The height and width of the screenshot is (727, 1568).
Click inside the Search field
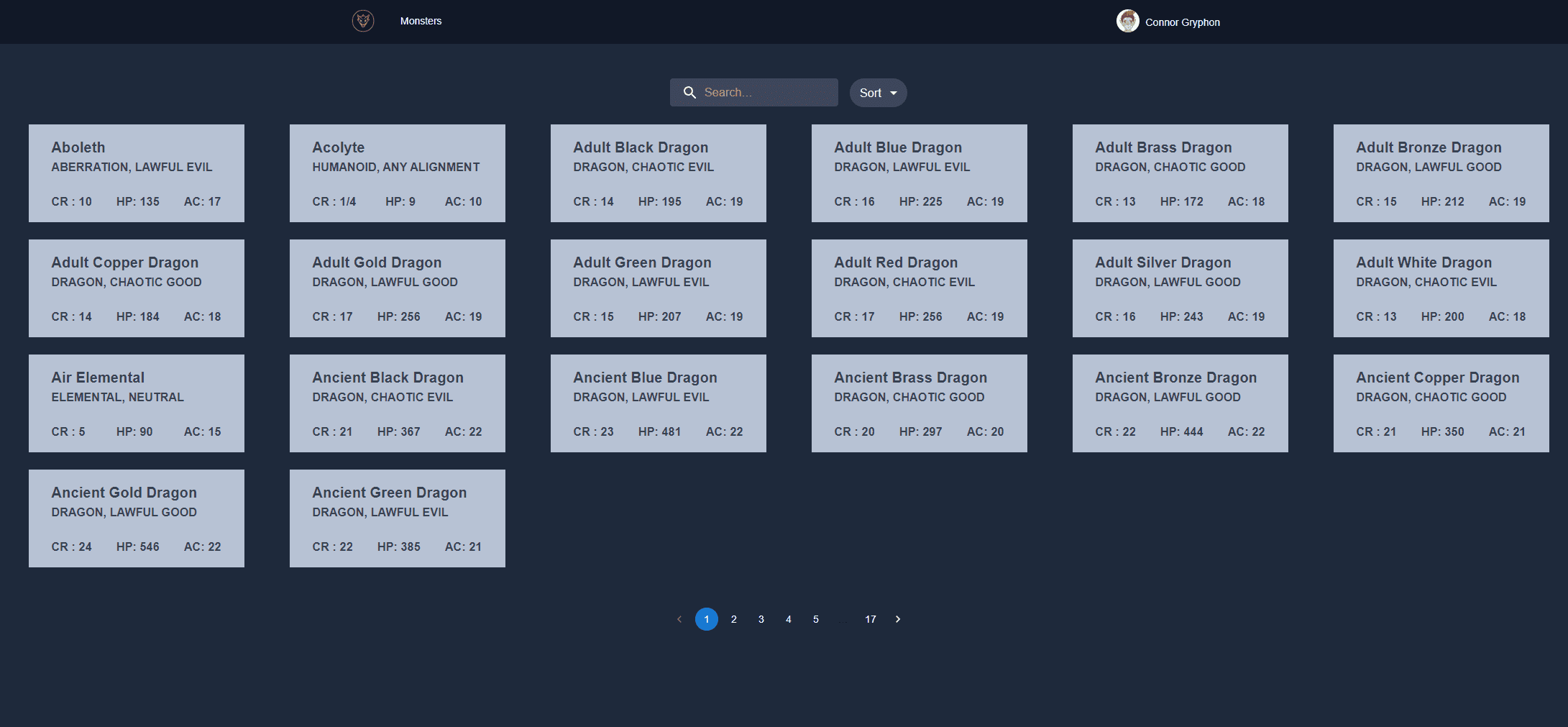(762, 92)
